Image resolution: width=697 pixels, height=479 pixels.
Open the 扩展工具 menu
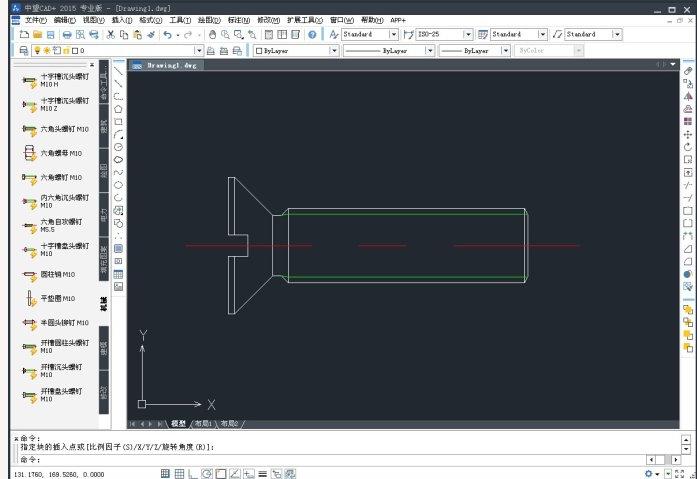(x=305, y=20)
